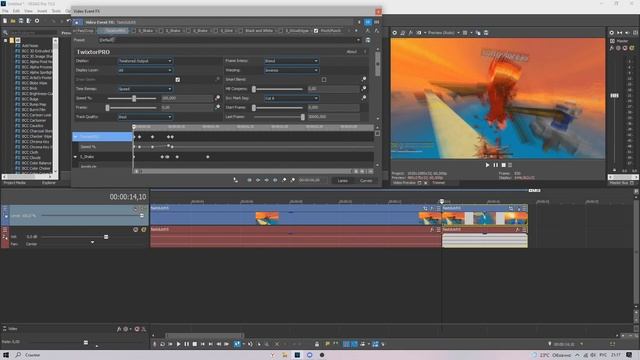Image resolution: width=640 pixels, height=360 pixels.
Task: Toggle the first S_Shake effect checkbox
Action: pyautogui.click(x=133, y=31)
